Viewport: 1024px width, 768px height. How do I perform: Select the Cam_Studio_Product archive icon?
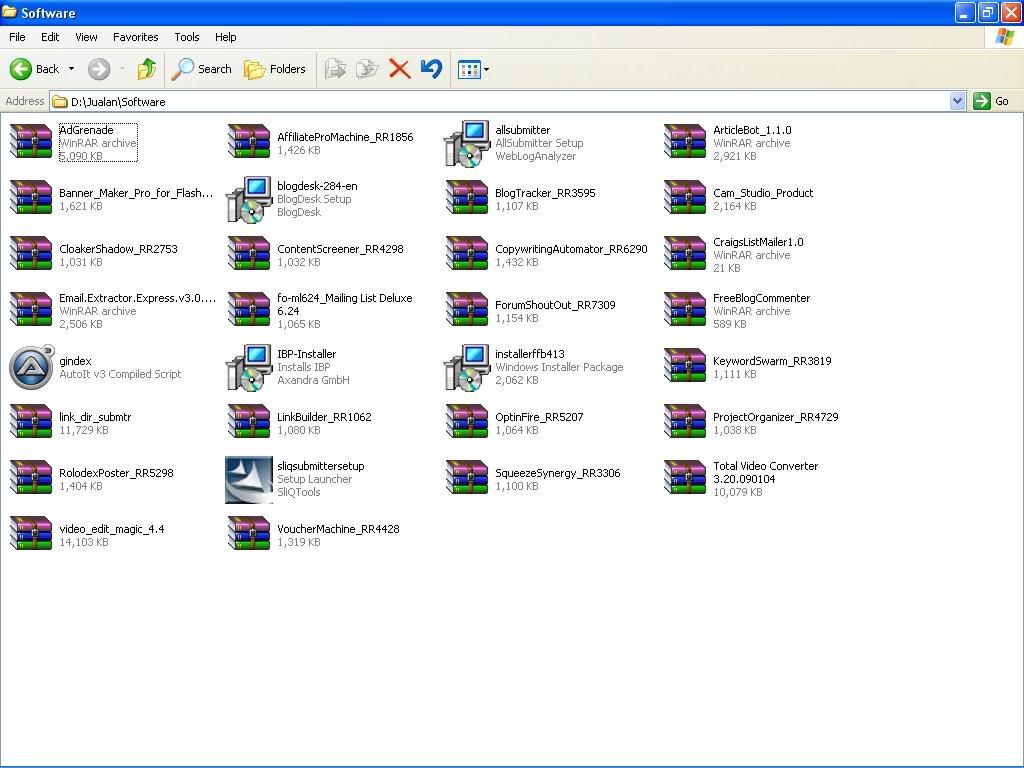click(x=685, y=198)
